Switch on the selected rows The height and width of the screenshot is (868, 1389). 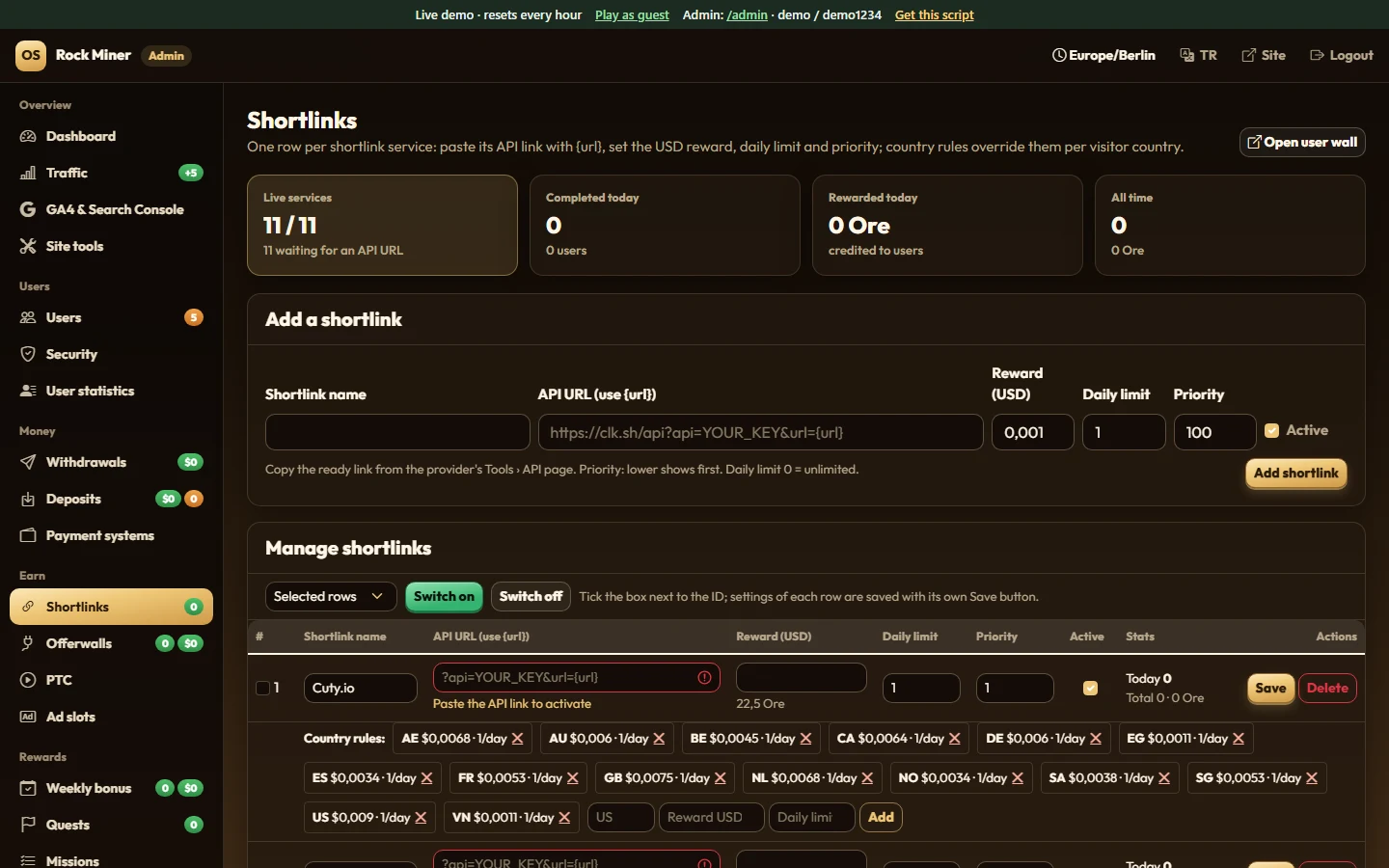coord(444,596)
